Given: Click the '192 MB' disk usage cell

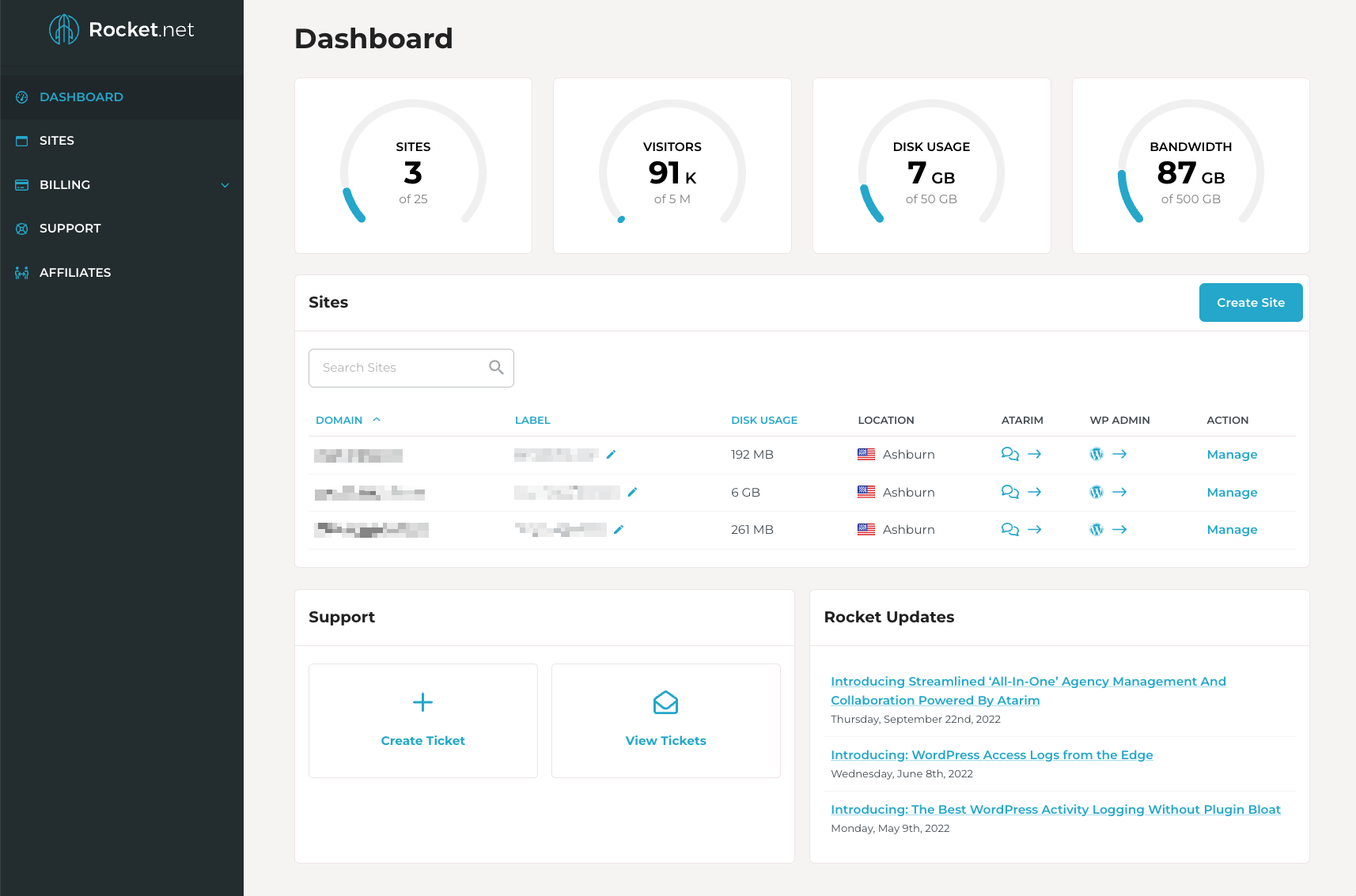Looking at the screenshot, I should (x=752, y=455).
